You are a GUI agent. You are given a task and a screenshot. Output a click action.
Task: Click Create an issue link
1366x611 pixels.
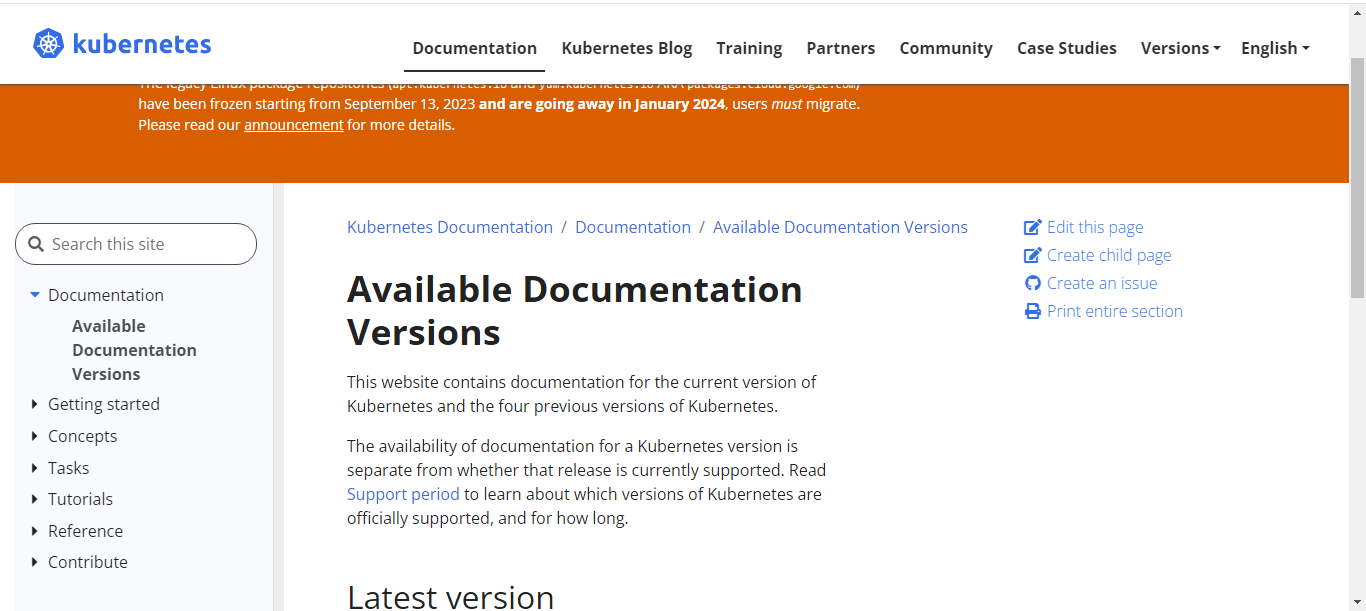point(1102,284)
